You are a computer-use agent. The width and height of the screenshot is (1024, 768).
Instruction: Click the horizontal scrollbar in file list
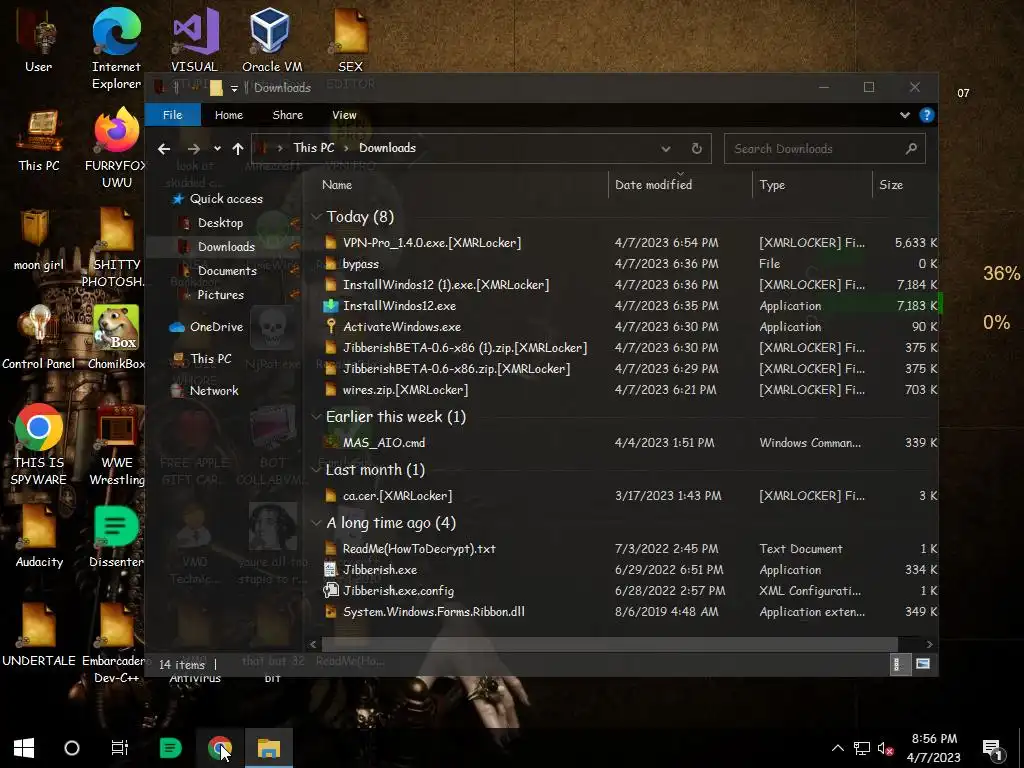click(609, 645)
